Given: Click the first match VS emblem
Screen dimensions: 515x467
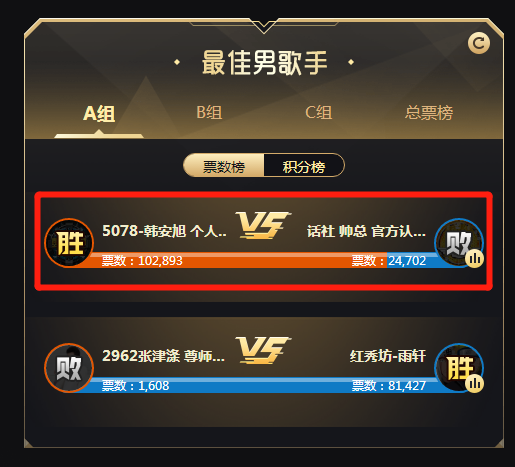Looking at the screenshot, I should coord(263,225).
